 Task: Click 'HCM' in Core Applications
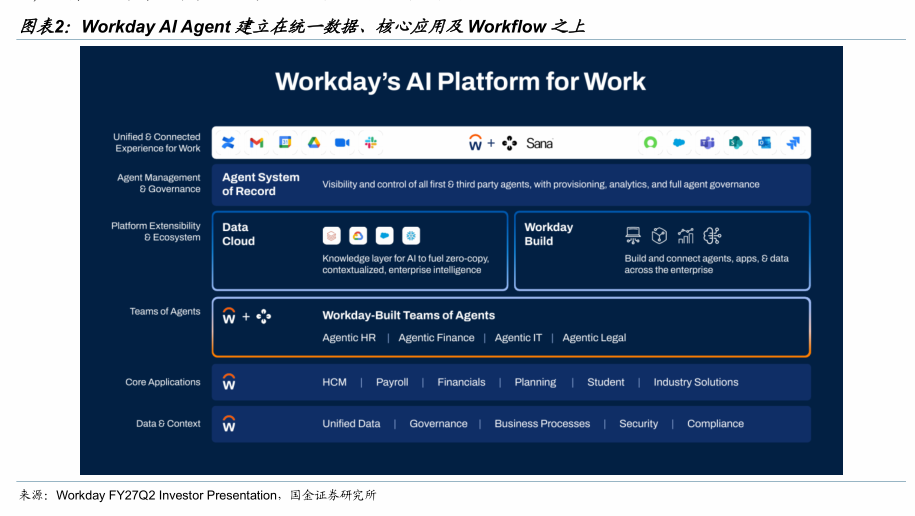(334, 382)
